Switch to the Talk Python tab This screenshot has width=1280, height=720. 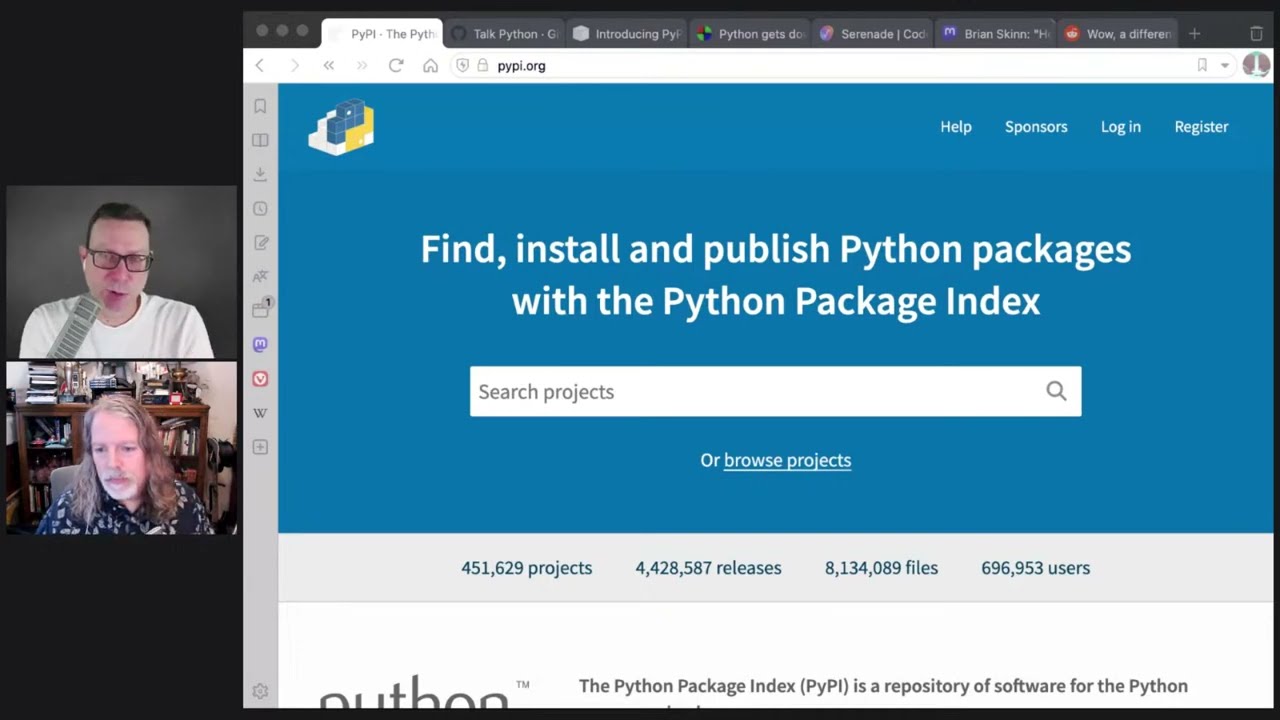[504, 33]
